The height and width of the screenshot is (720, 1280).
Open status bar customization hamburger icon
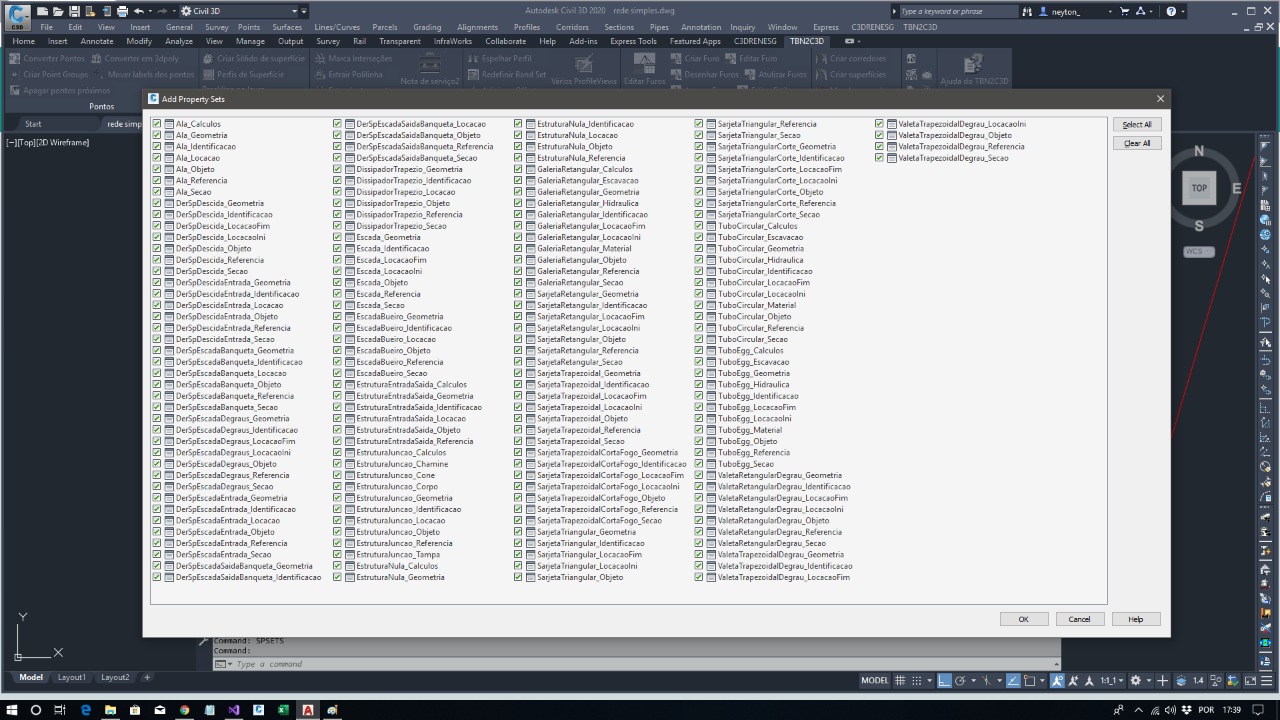tap(1265, 680)
